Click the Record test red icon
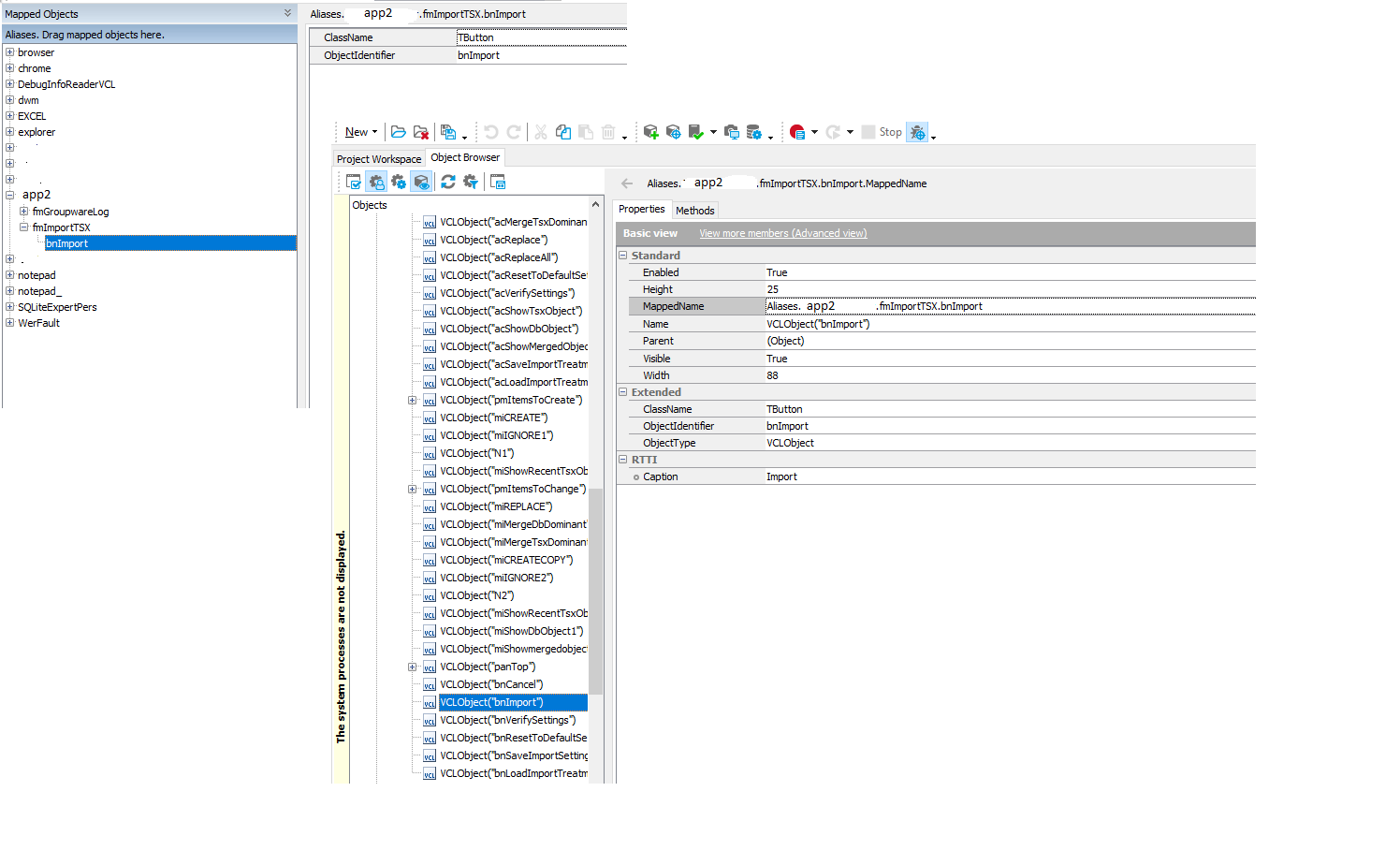1400x865 pixels. click(x=797, y=132)
